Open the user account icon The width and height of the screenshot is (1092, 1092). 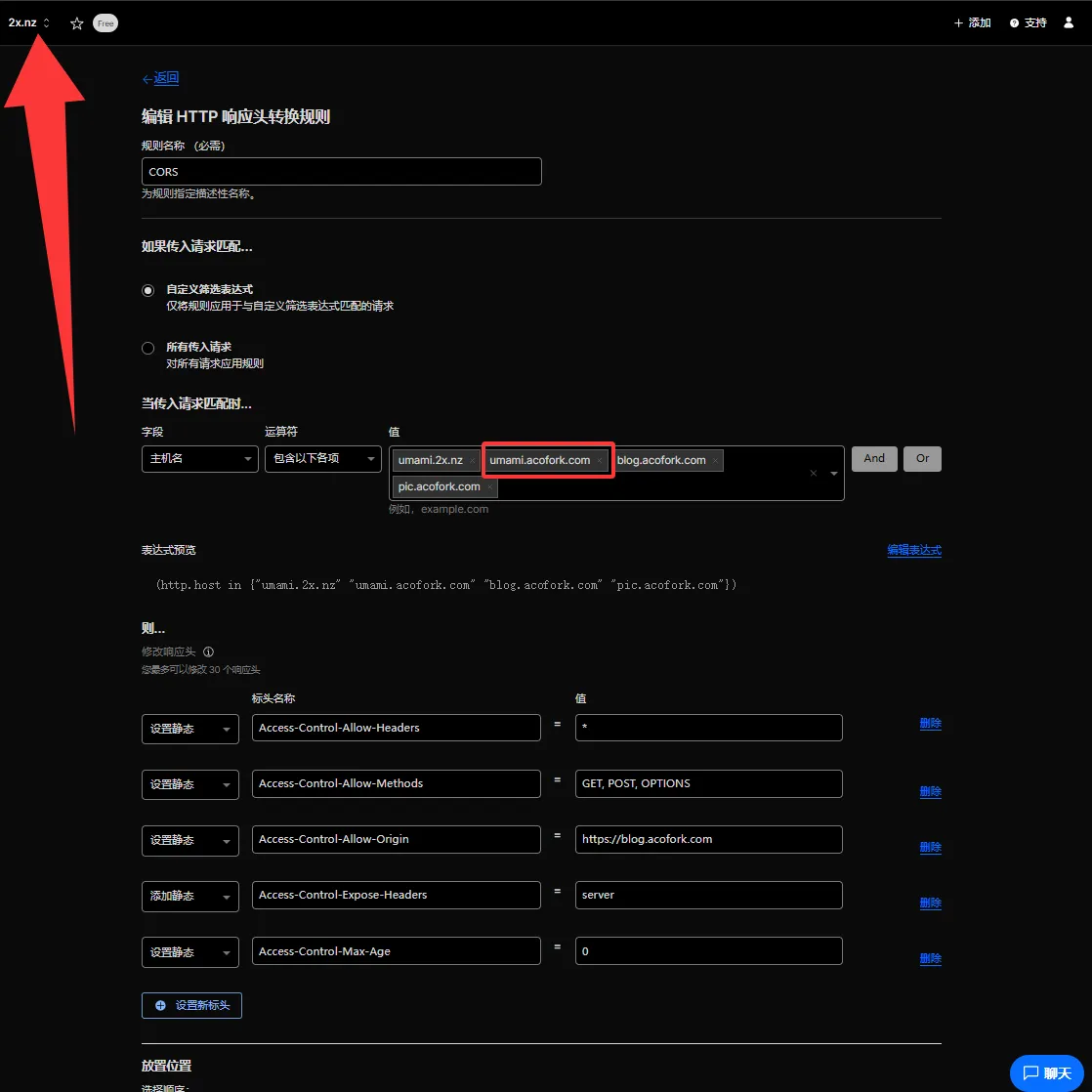pyautogui.click(x=1069, y=22)
